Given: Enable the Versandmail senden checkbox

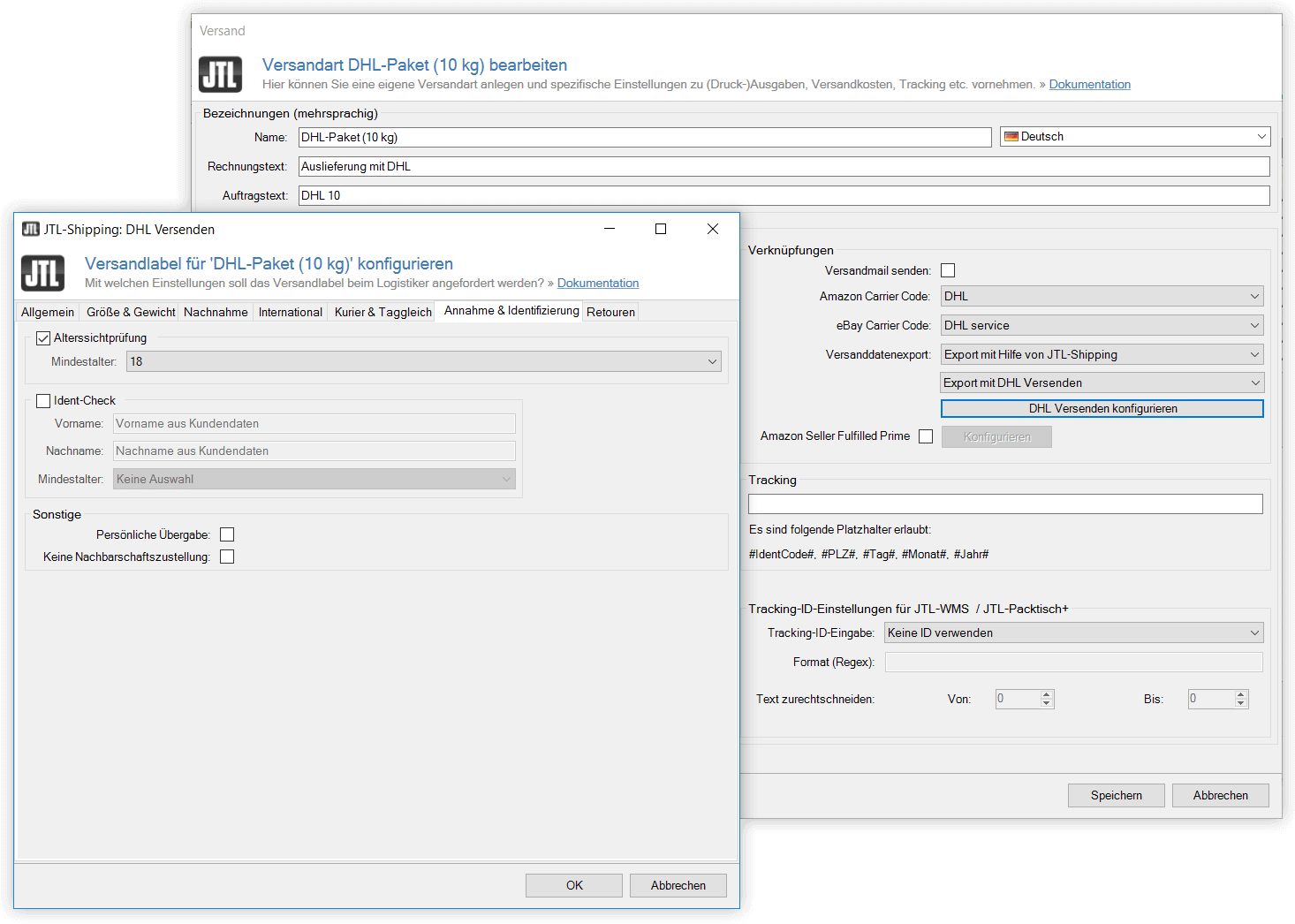Looking at the screenshot, I should 948,270.
